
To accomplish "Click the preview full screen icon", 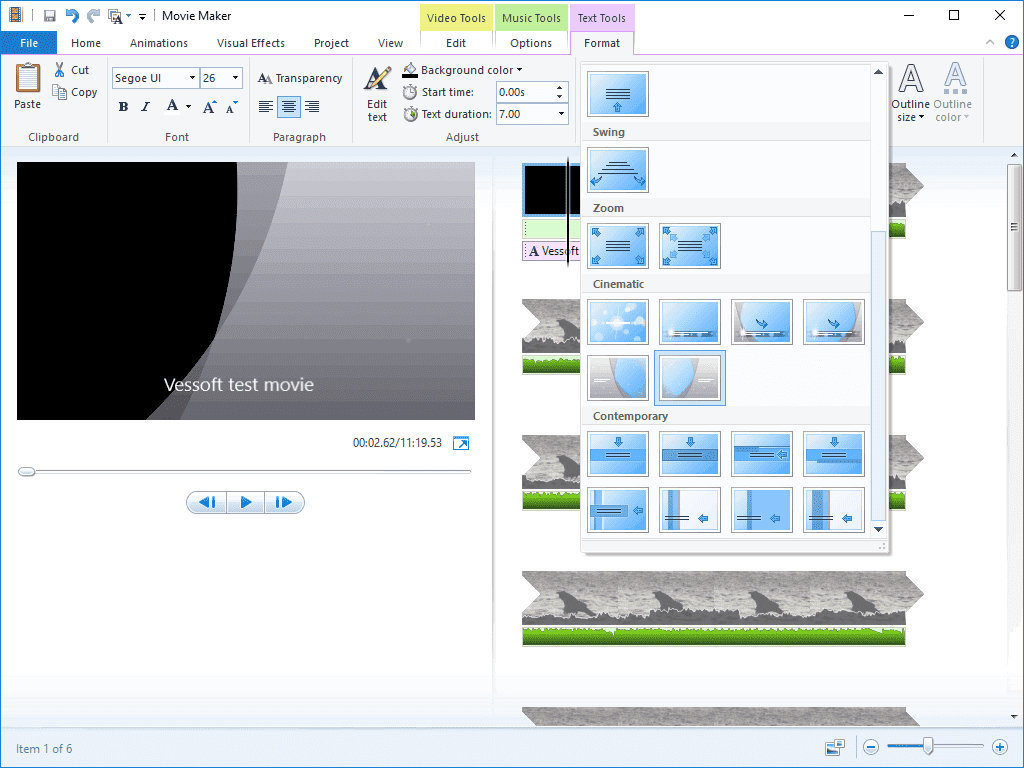I will [x=461, y=443].
